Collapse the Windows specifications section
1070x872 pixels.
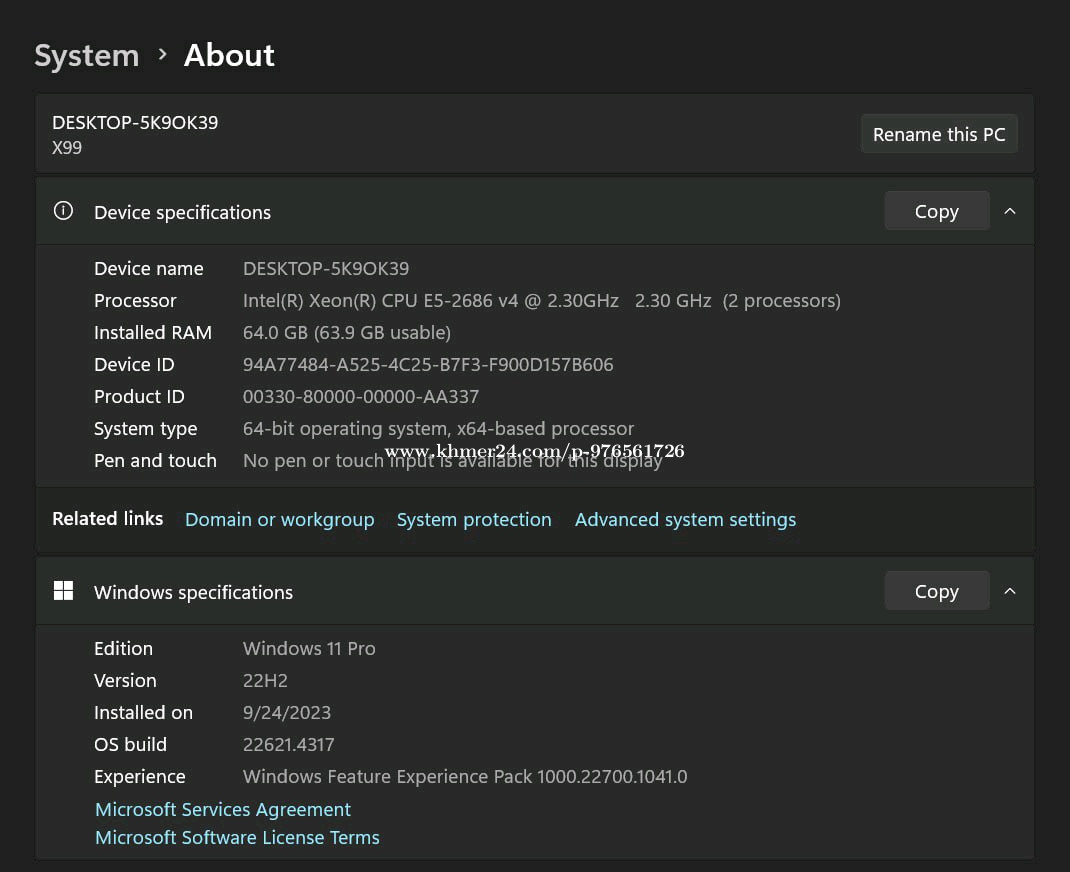click(x=1010, y=591)
